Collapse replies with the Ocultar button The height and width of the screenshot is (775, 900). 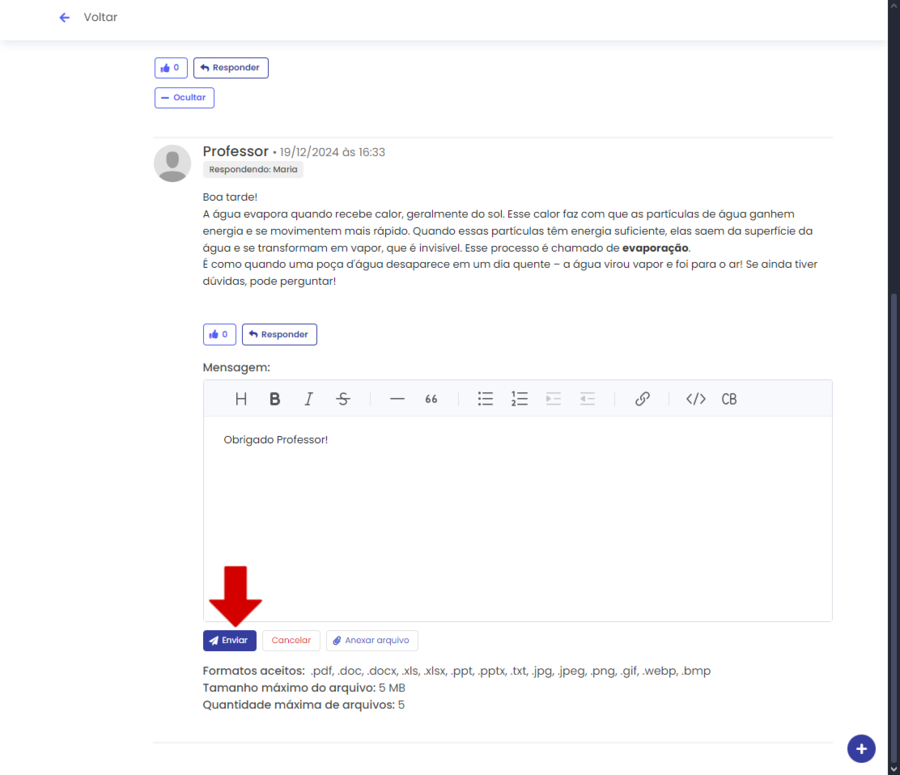184,98
